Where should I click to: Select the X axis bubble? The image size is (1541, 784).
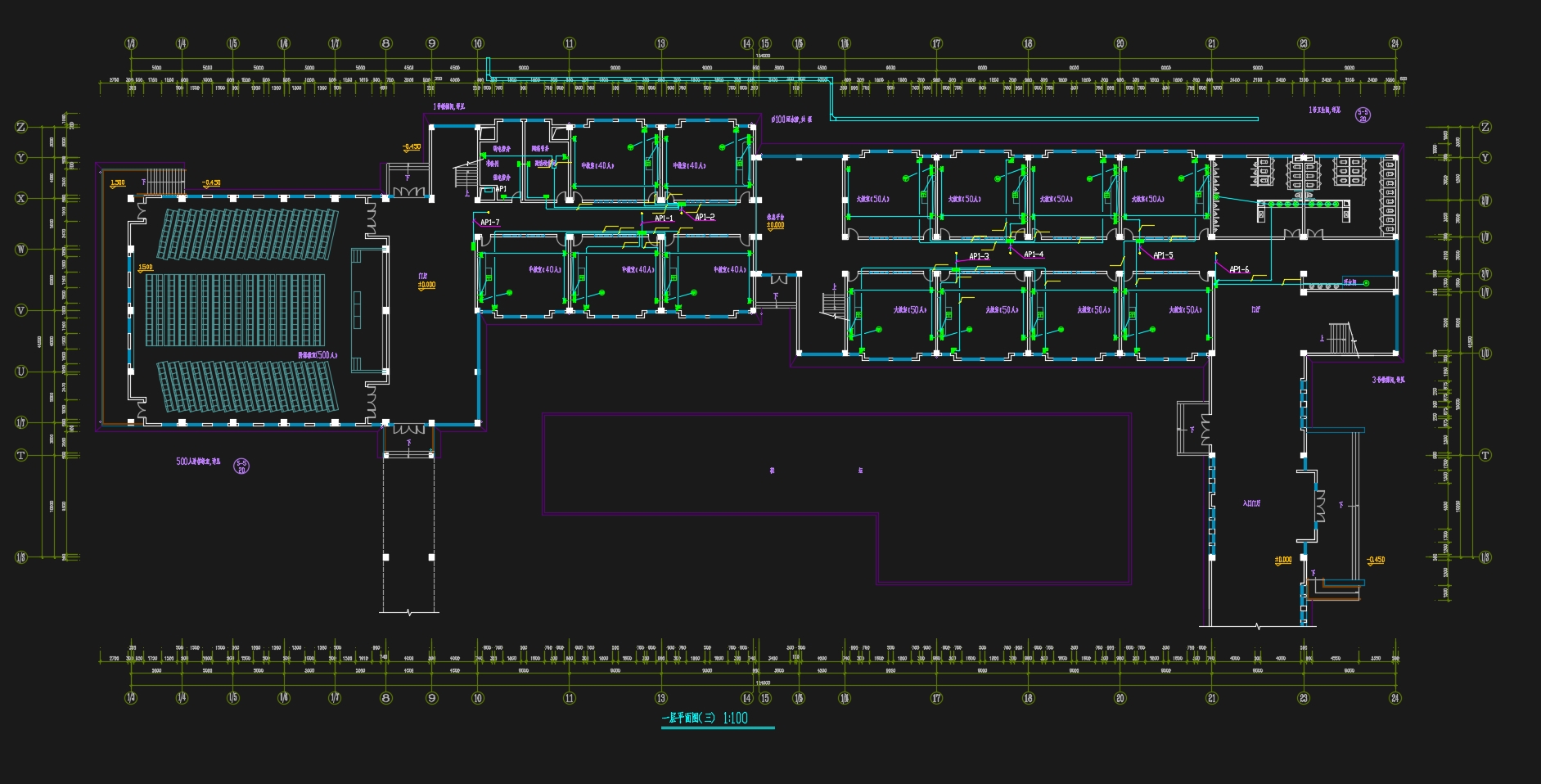tap(21, 198)
